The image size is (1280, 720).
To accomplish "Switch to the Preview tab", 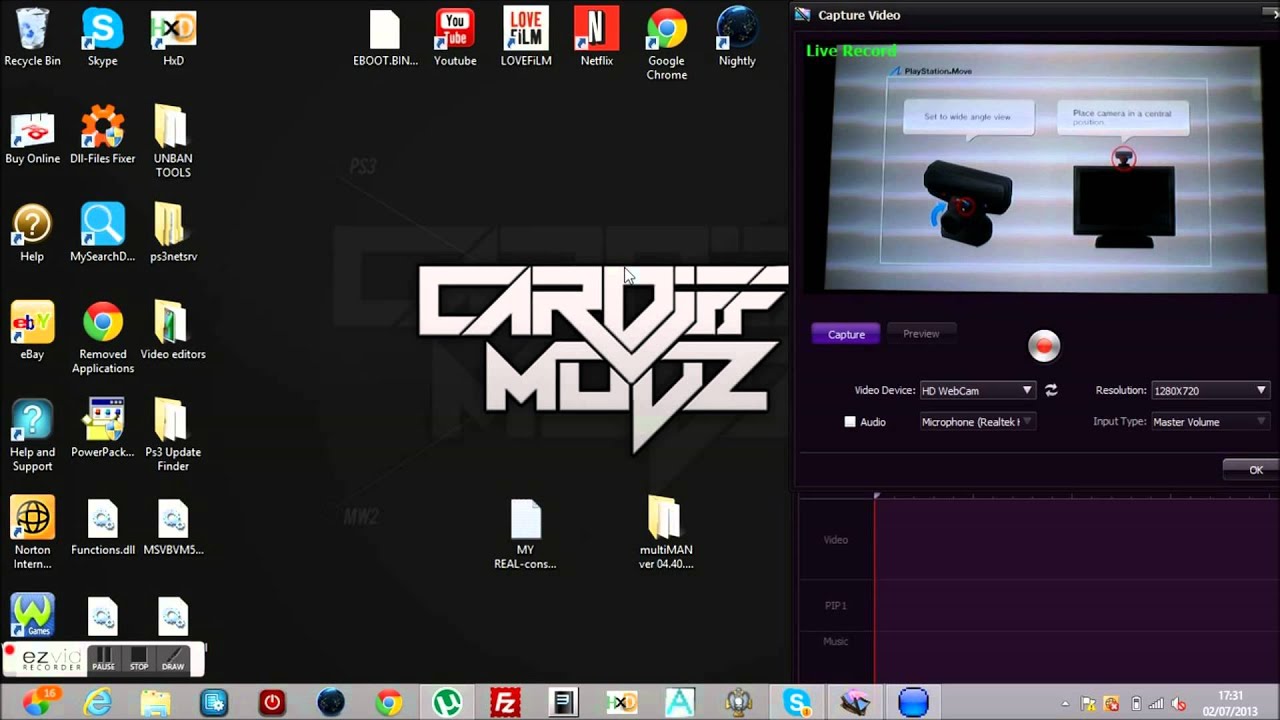I will [x=921, y=334].
